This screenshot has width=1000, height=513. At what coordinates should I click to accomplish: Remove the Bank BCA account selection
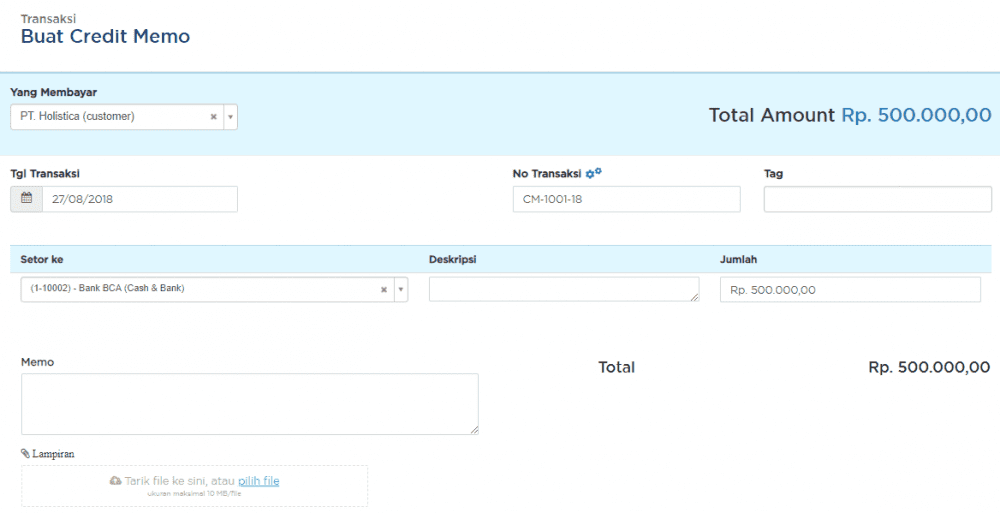pos(383,290)
